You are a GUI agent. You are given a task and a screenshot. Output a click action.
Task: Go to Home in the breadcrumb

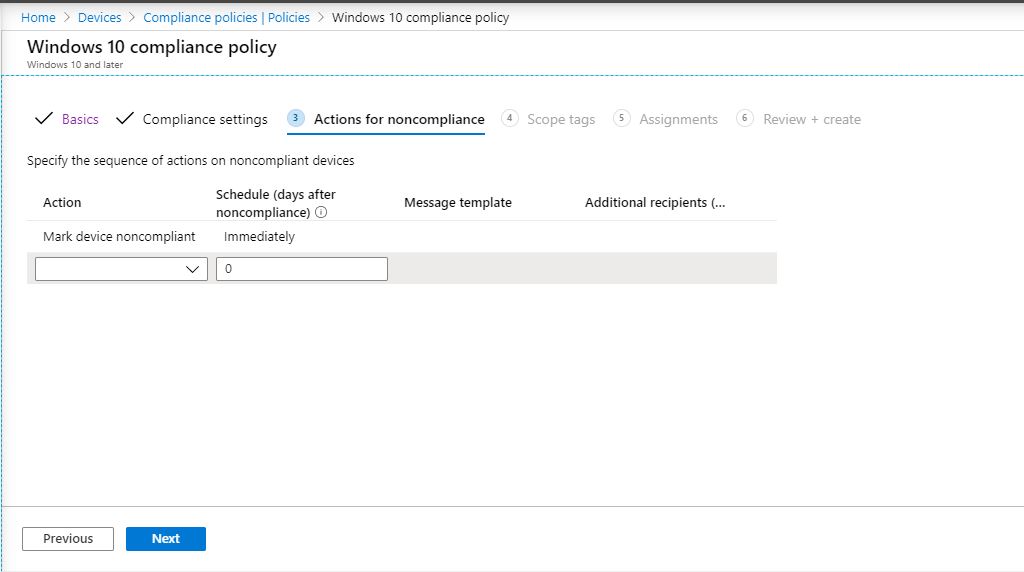38,18
